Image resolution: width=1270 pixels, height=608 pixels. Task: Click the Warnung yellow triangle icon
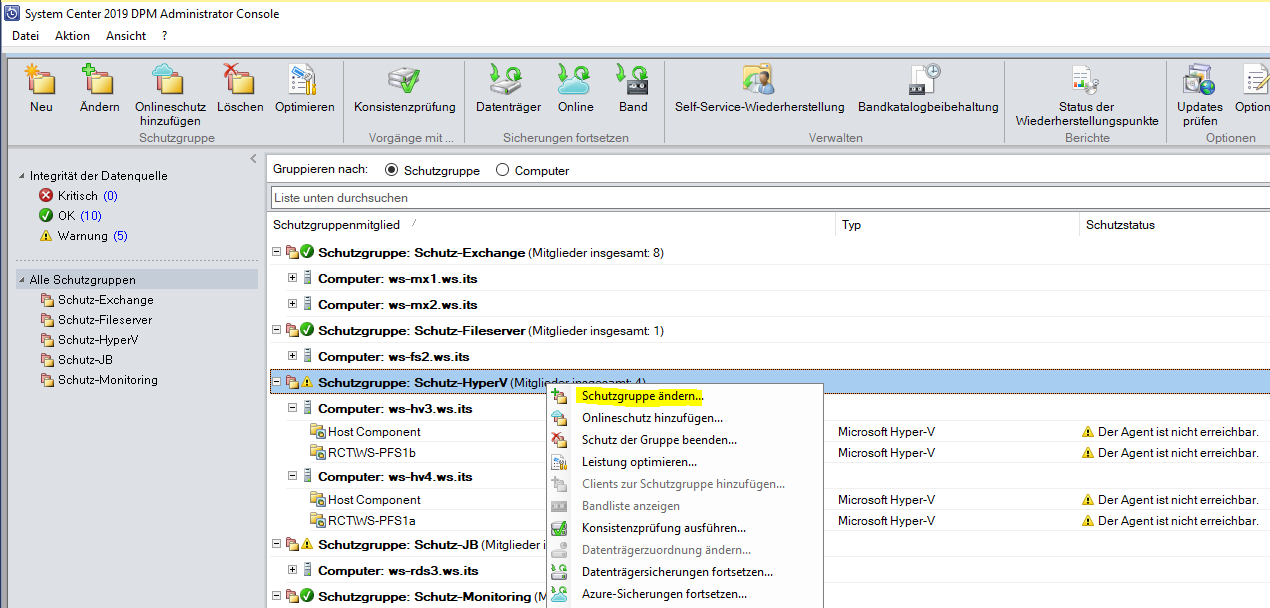pyautogui.click(x=46, y=236)
